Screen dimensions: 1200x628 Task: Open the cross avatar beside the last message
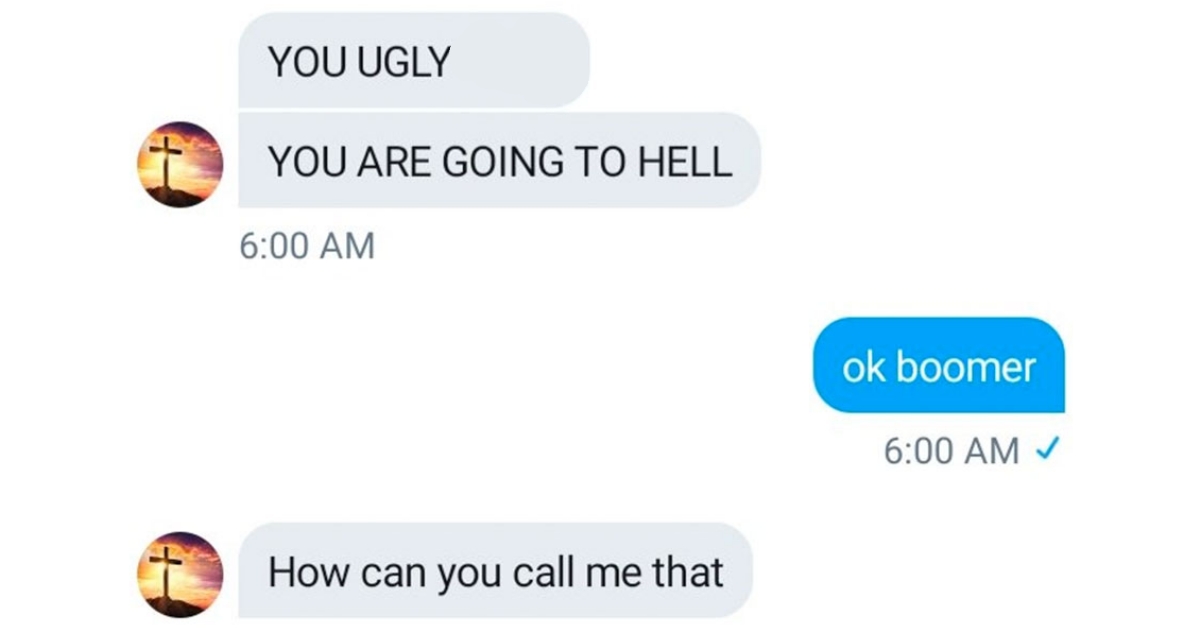181,575
